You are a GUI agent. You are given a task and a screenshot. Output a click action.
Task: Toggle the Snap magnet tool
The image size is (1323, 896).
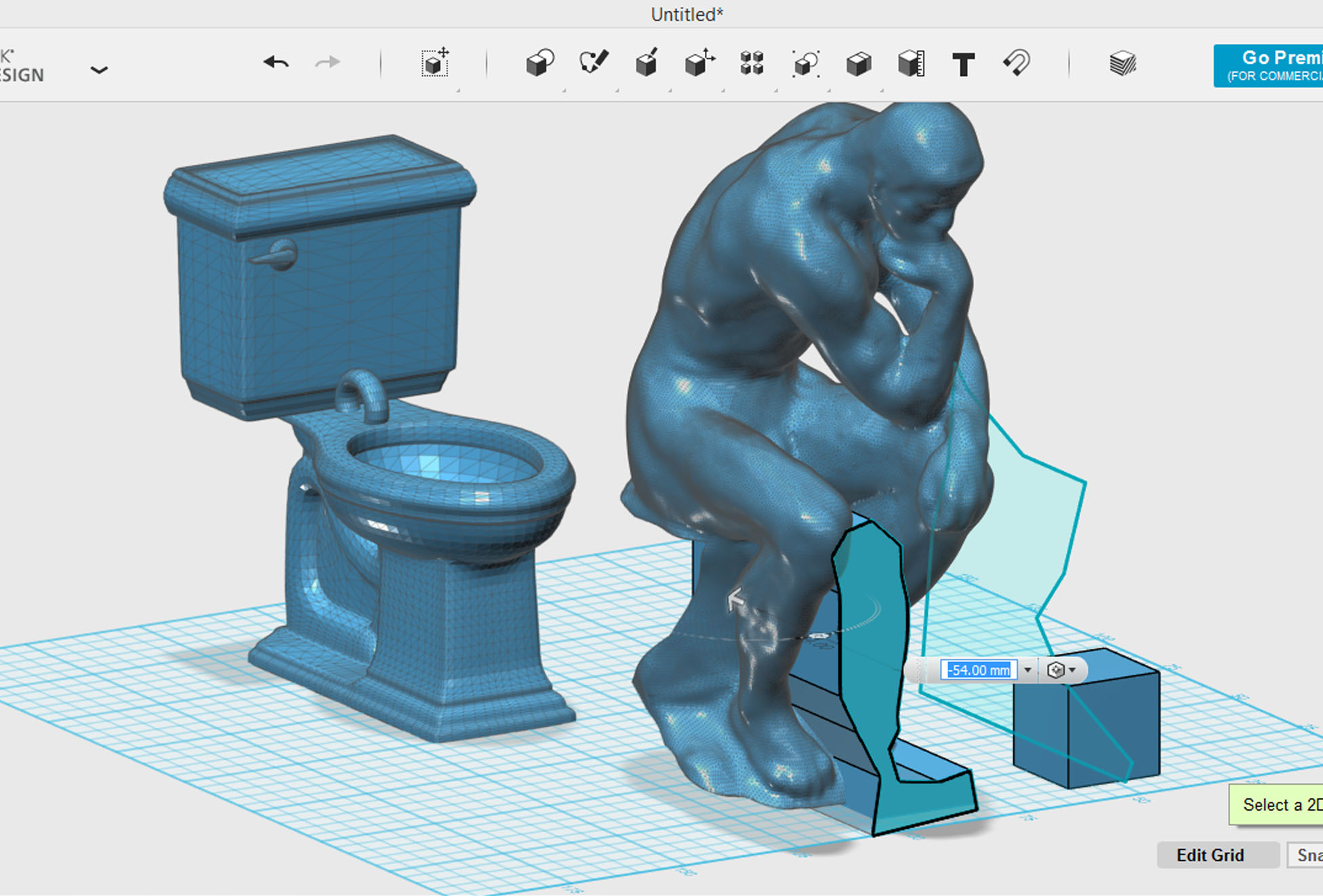tap(1017, 63)
